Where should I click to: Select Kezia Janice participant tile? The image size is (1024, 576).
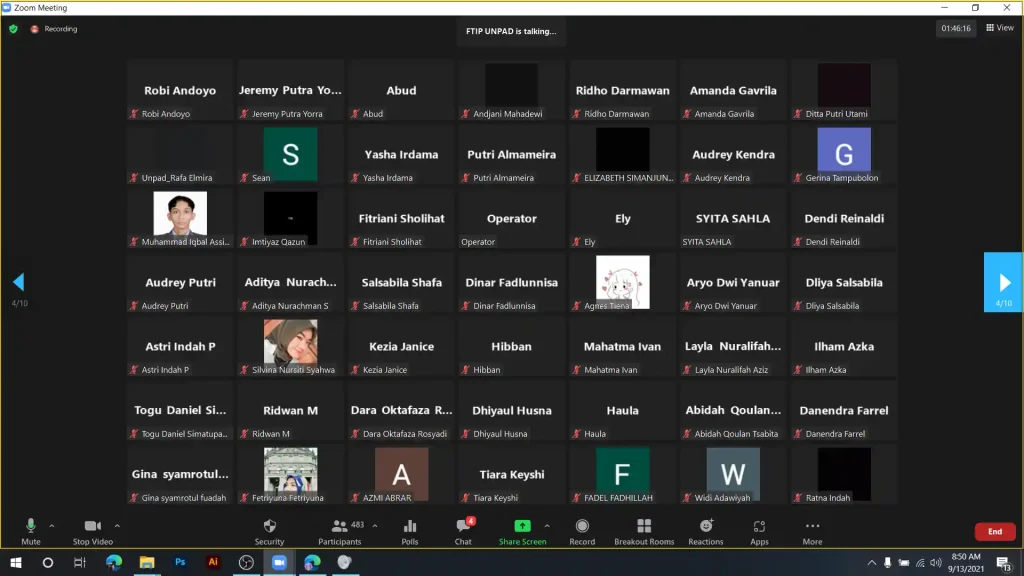click(x=401, y=347)
